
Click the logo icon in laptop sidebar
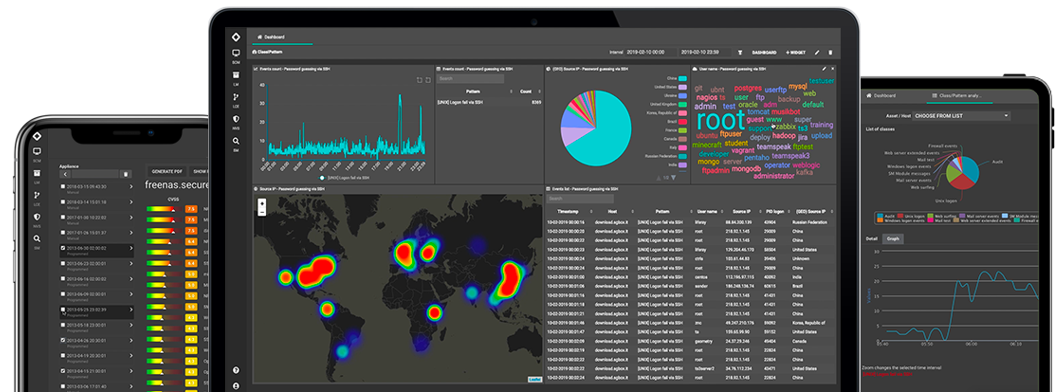point(236,37)
